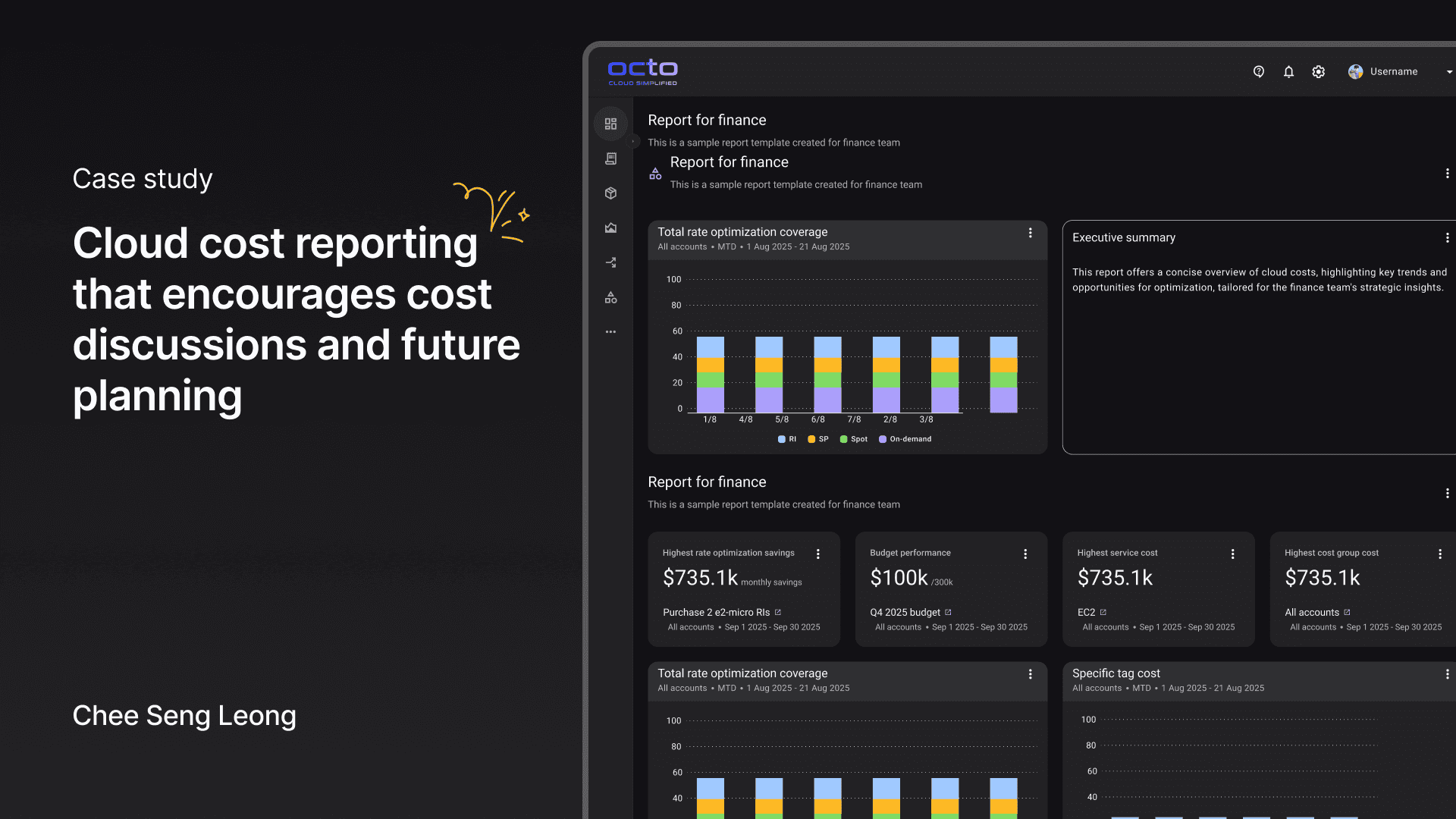1456x819 pixels.
Task: Open the help question mark icon
Action: (1259, 71)
